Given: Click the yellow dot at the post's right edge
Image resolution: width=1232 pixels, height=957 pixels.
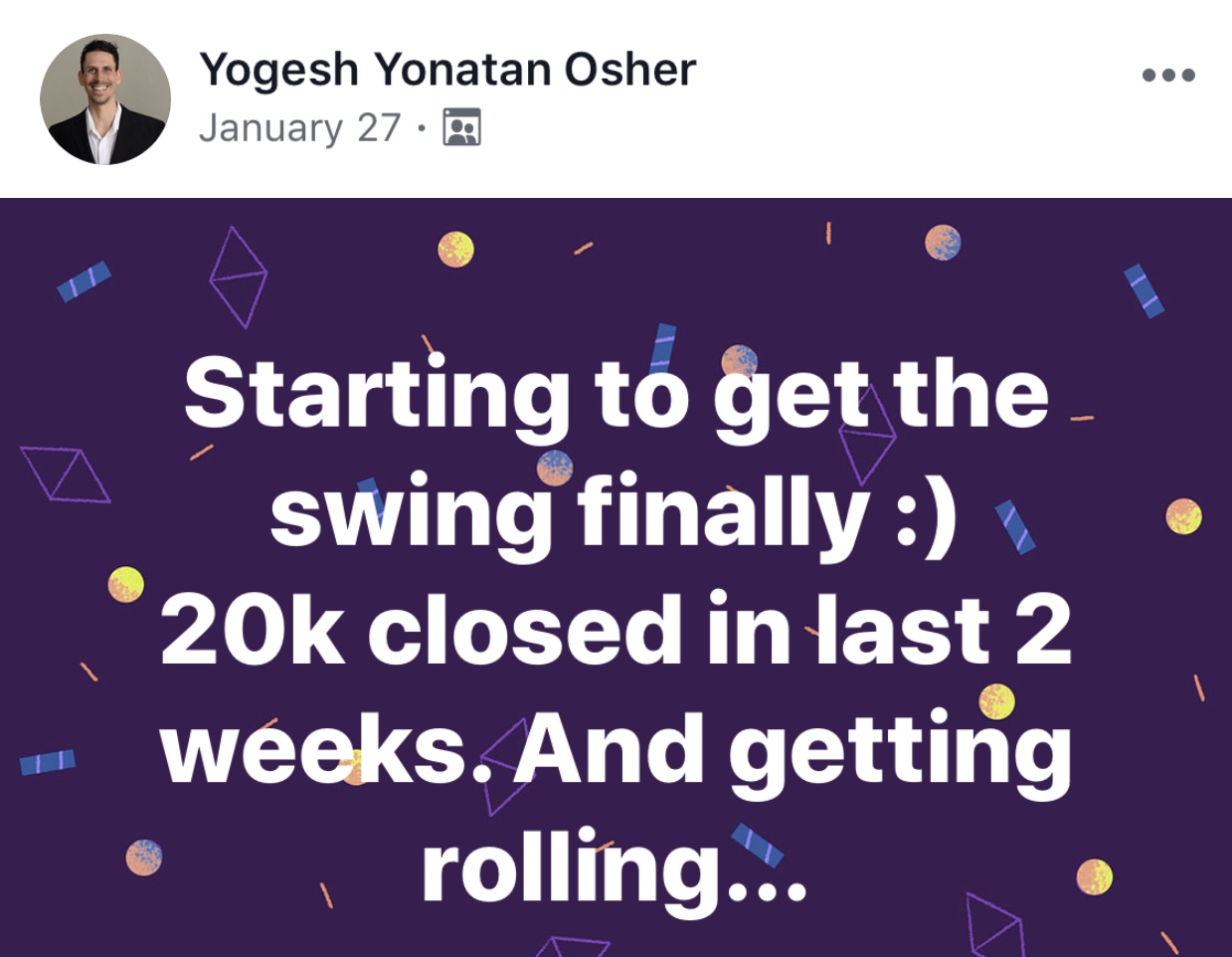Looking at the screenshot, I should coord(1183,516).
